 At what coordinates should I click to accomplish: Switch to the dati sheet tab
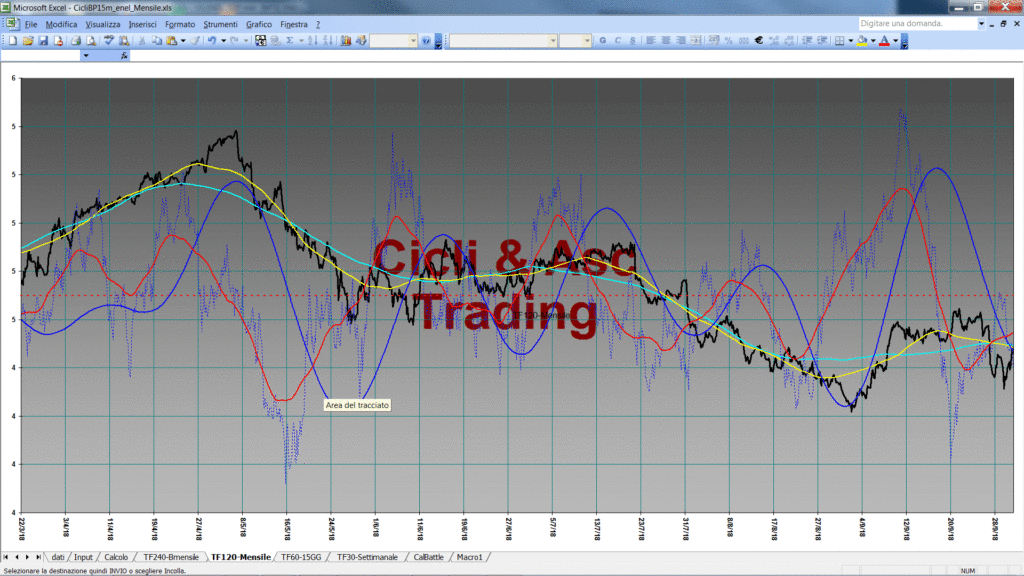click(58, 557)
